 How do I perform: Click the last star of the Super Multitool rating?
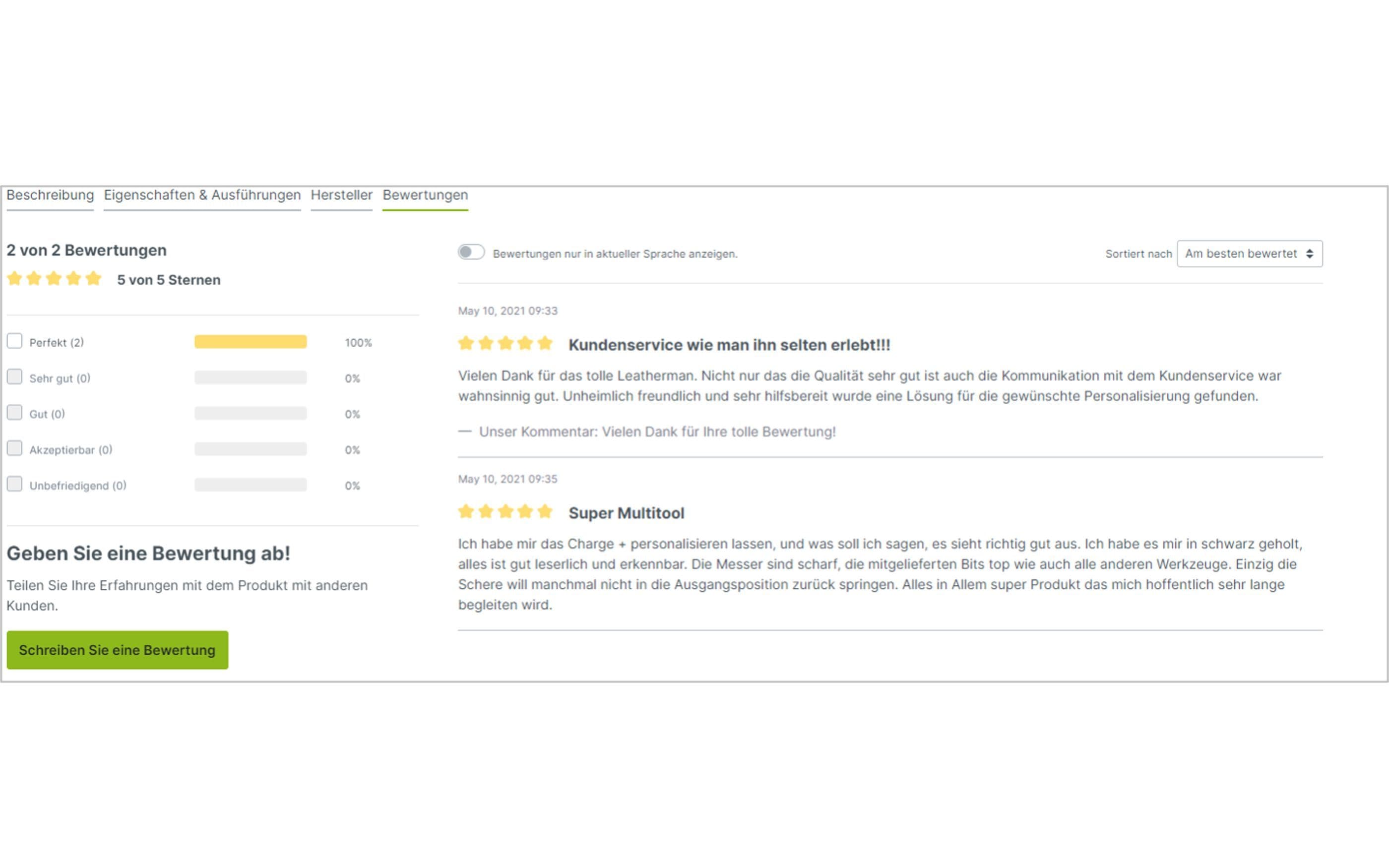545,511
